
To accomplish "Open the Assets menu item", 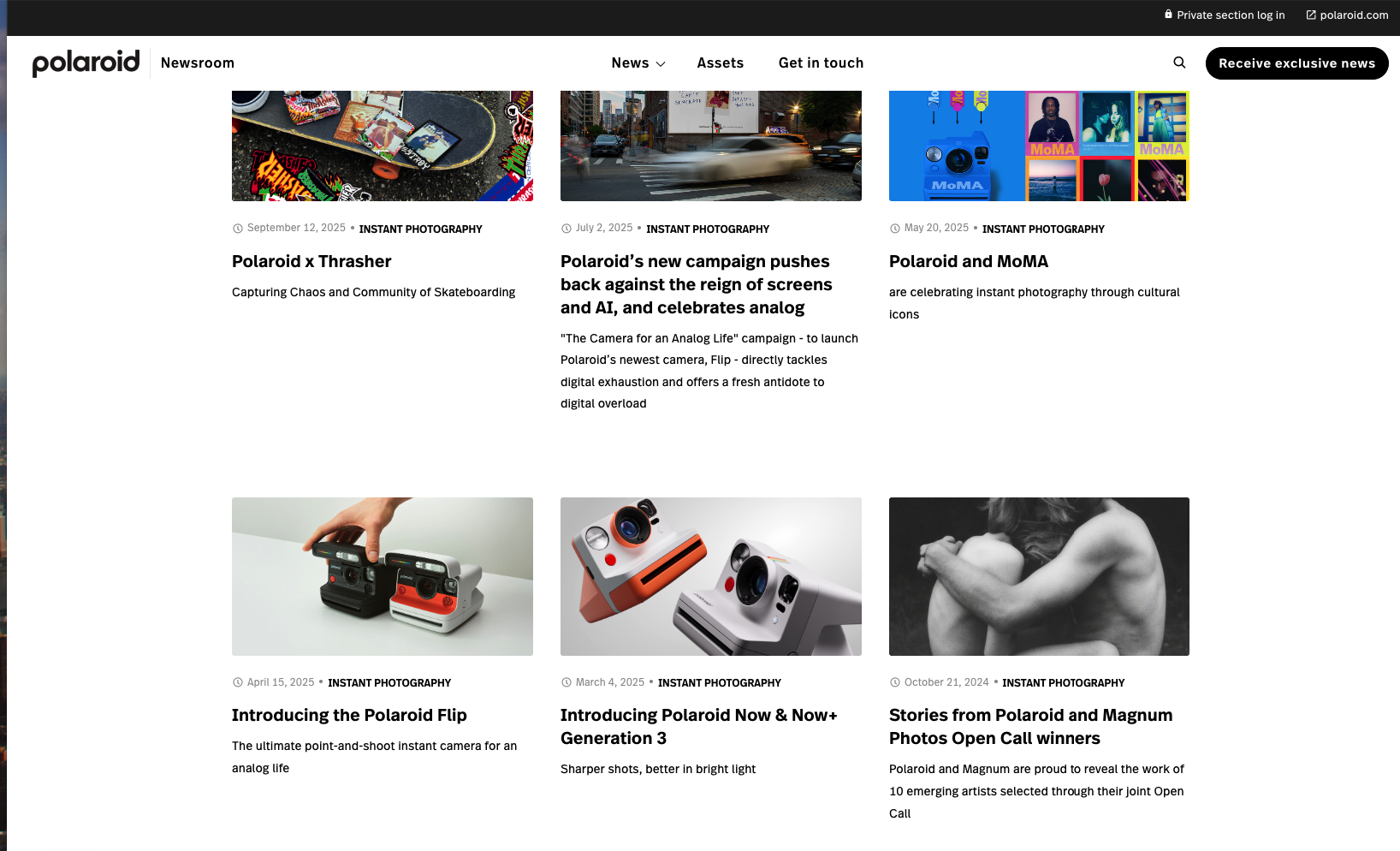I will click(x=721, y=62).
